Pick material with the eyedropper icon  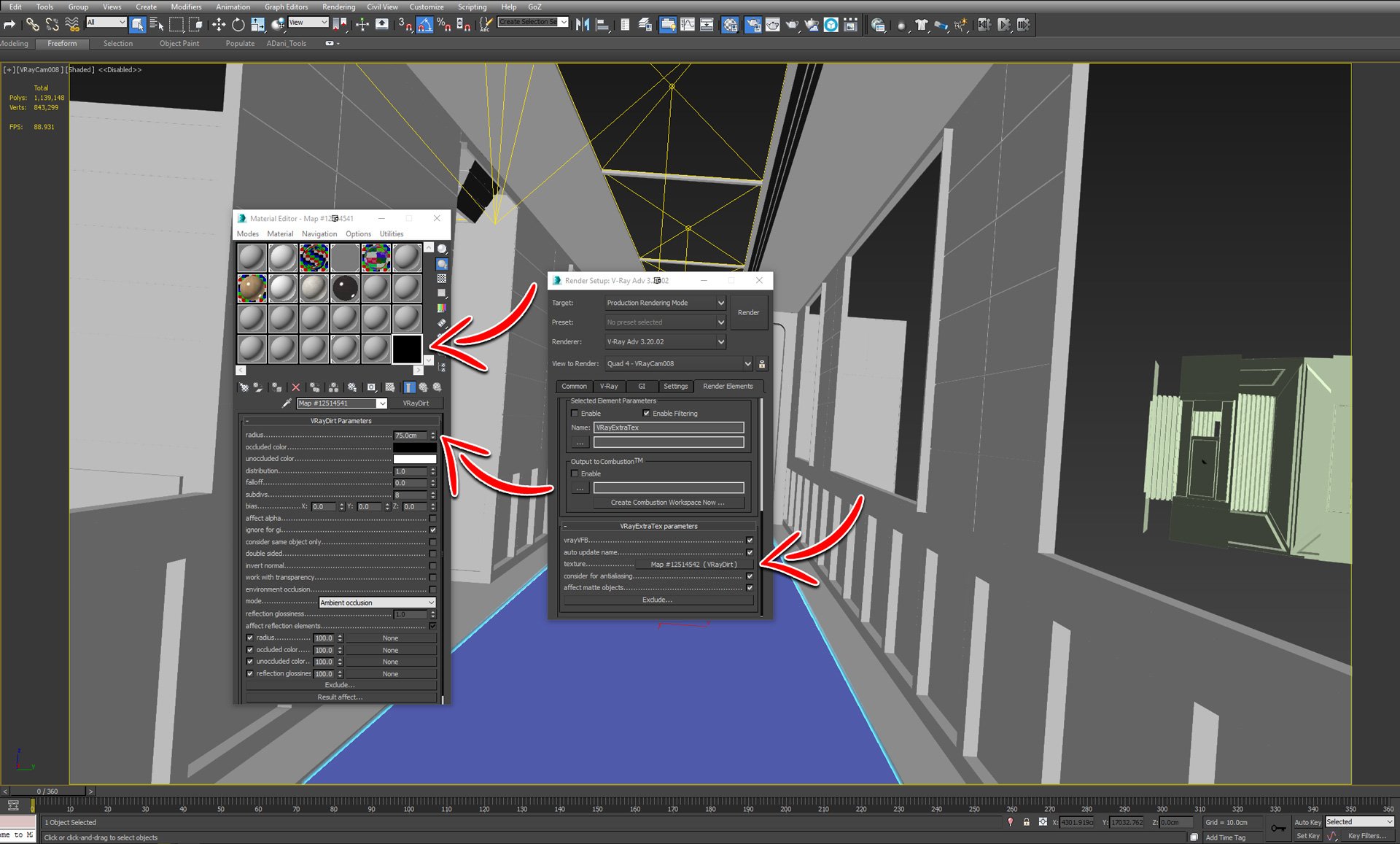[287, 403]
